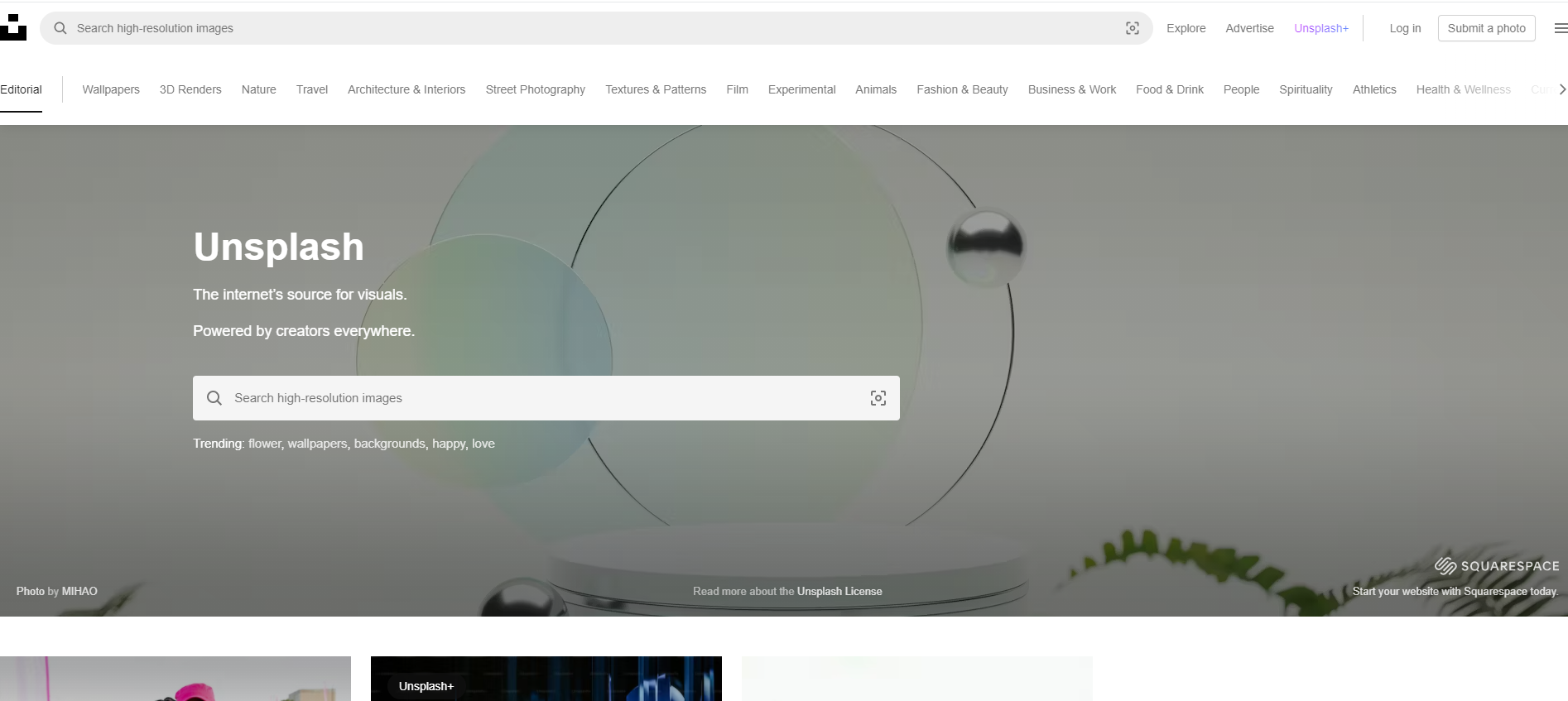Click the Unsplash logo icon
The image size is (1568, 701).
click(x=13, y=27)
